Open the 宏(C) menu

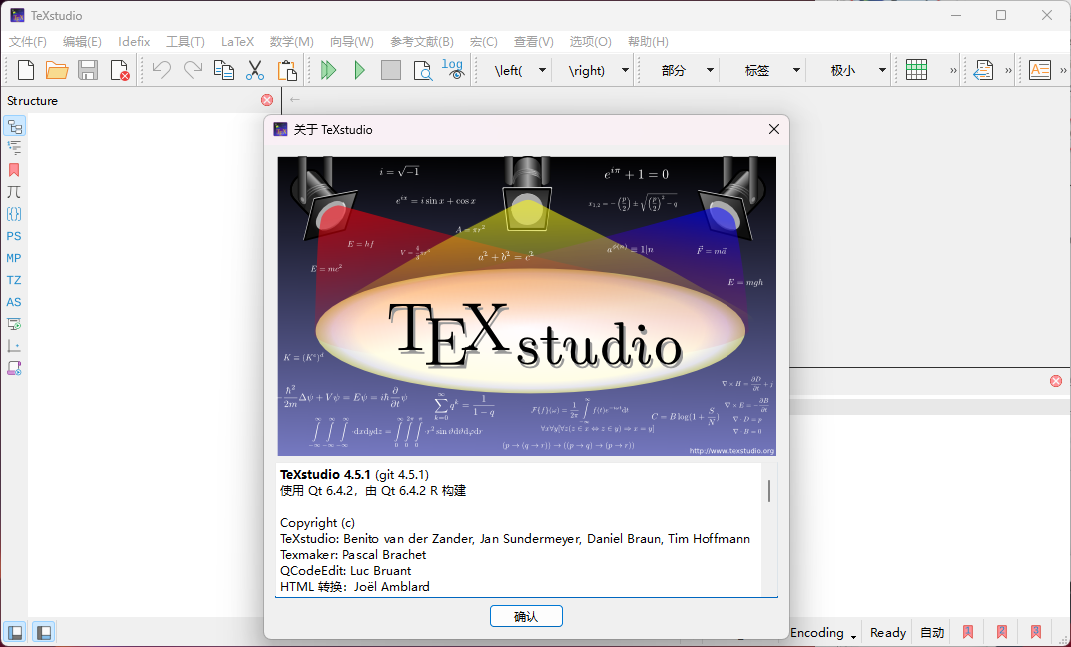484,42
